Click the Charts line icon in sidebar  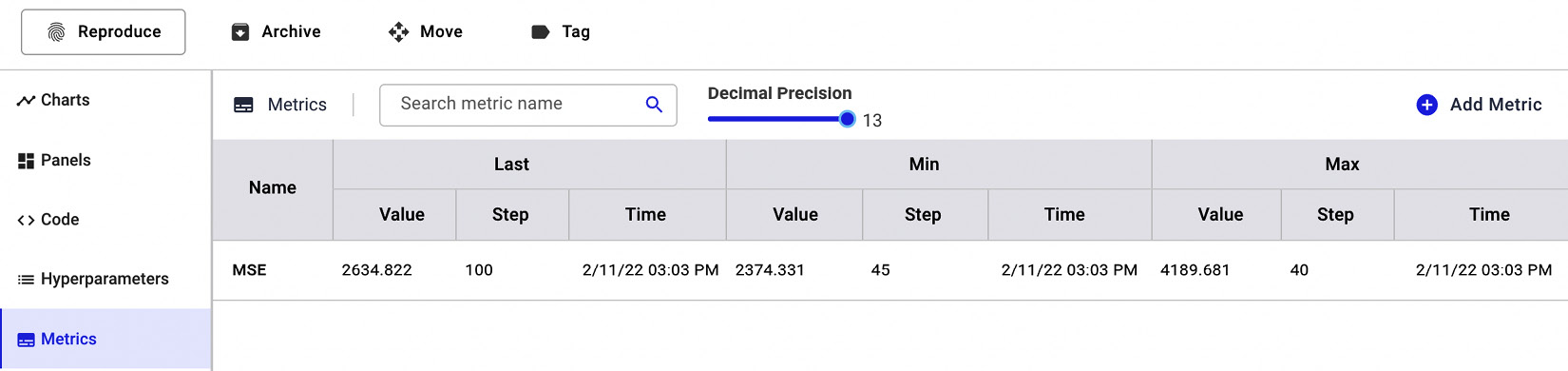26,100
